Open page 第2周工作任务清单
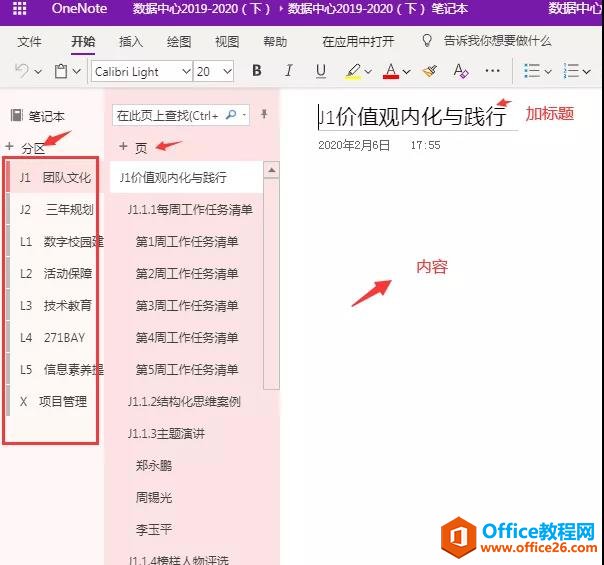The height and width of the screenshot is (565, 604). click(186, 273)
